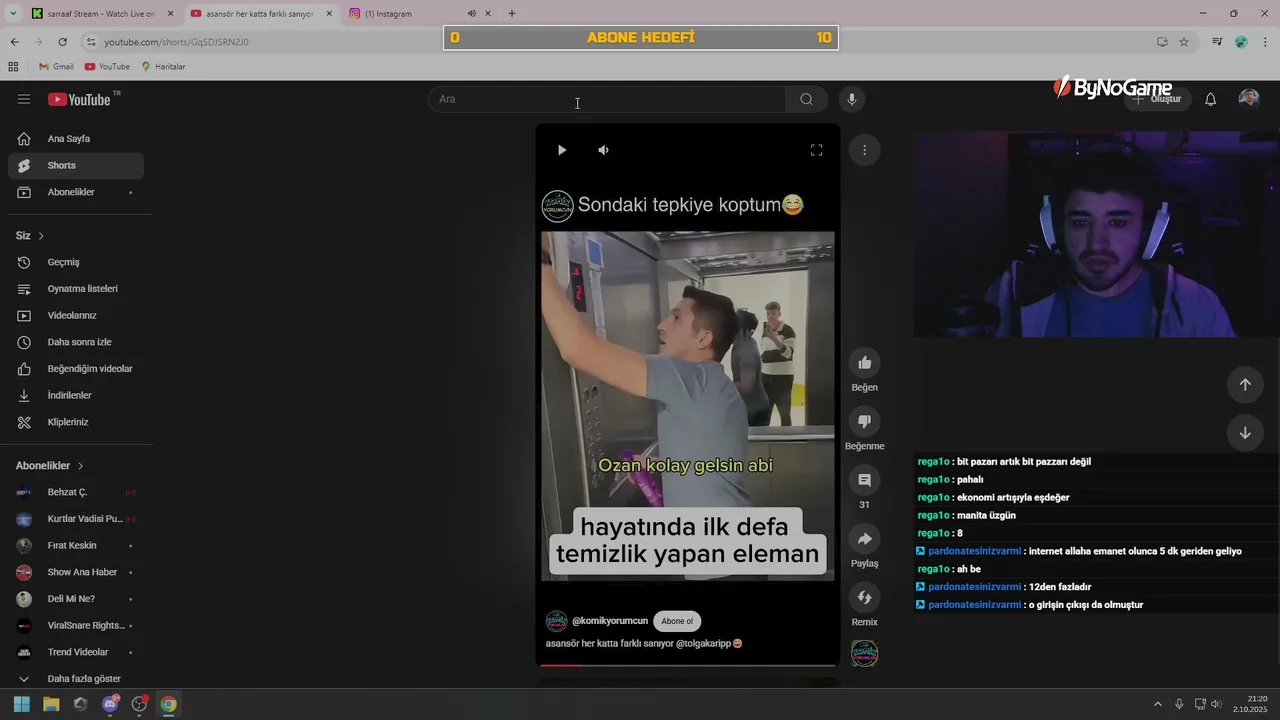Remix this Short
Viewport: 1280px width, 720px height.
point(864,598)
